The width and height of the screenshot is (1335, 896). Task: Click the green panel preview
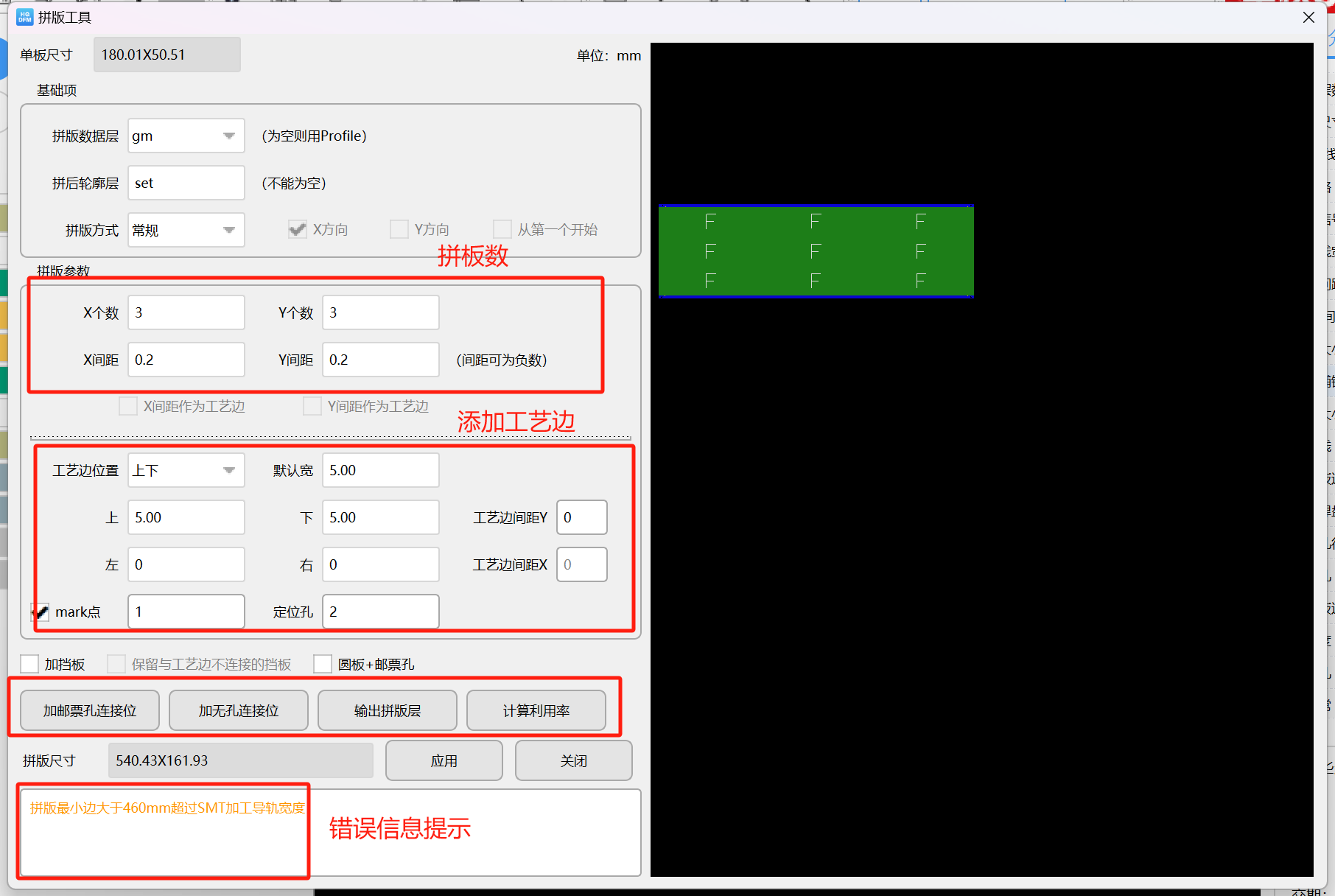point(816,251)
